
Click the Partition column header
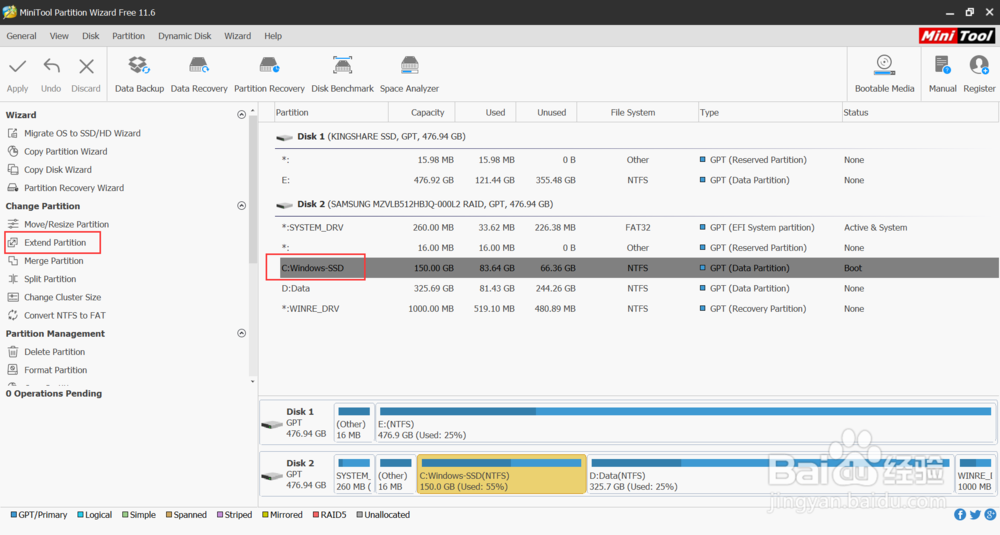(330, 112)
